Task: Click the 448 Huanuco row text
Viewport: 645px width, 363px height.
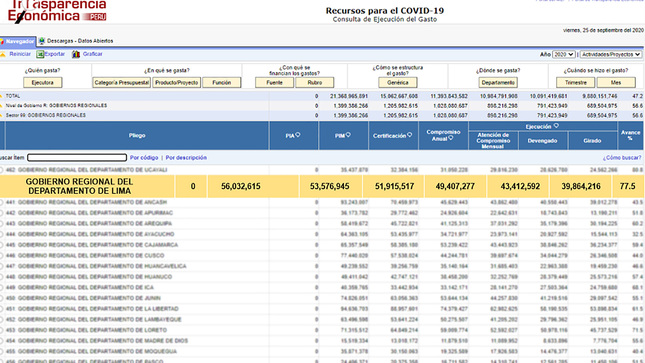Action: click(x=89, y=277)
